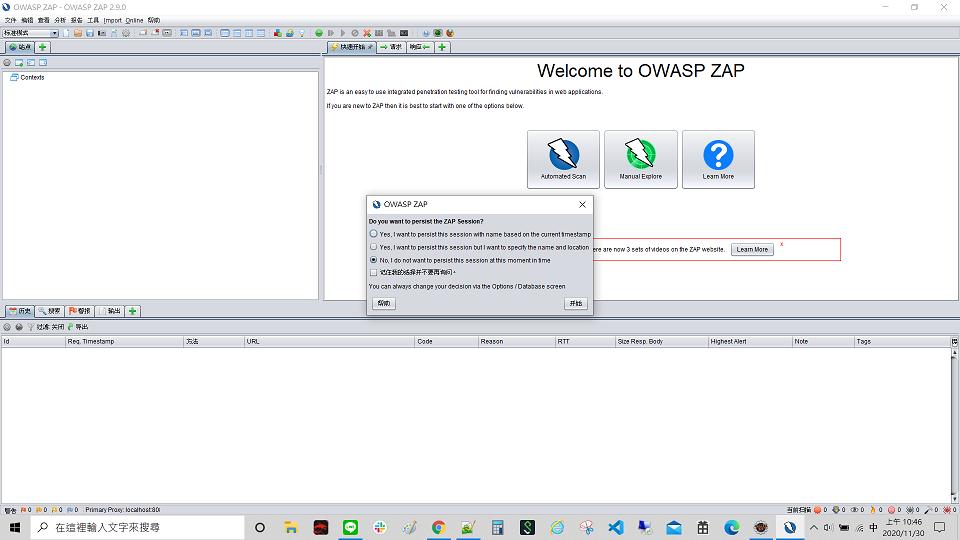The image size is (960, 540).
Task: Switch to the Request tab with green arrow
Action: coord(391,47)
